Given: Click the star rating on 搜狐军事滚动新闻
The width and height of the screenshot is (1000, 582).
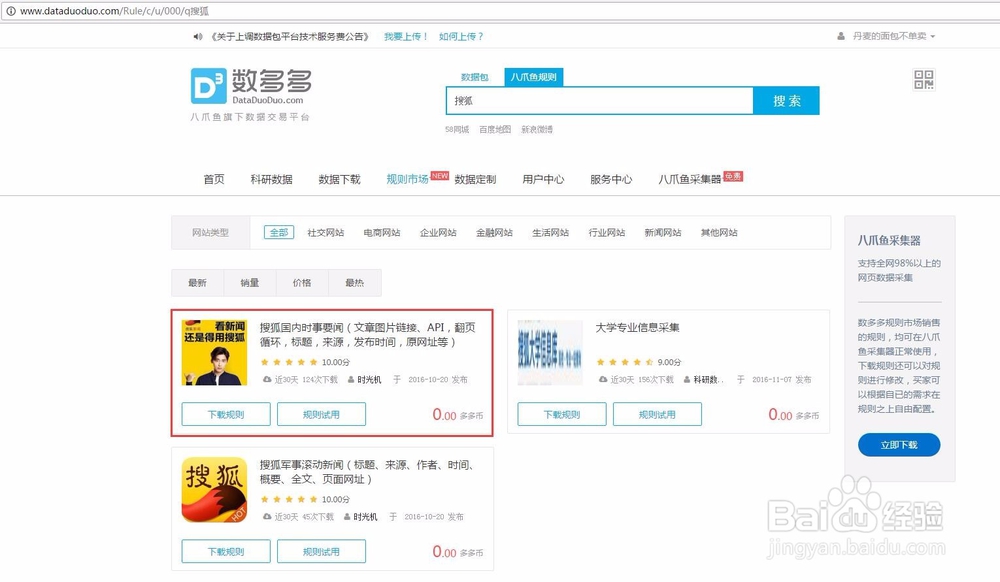Looking at the screenshot, I should coord(289,499).
